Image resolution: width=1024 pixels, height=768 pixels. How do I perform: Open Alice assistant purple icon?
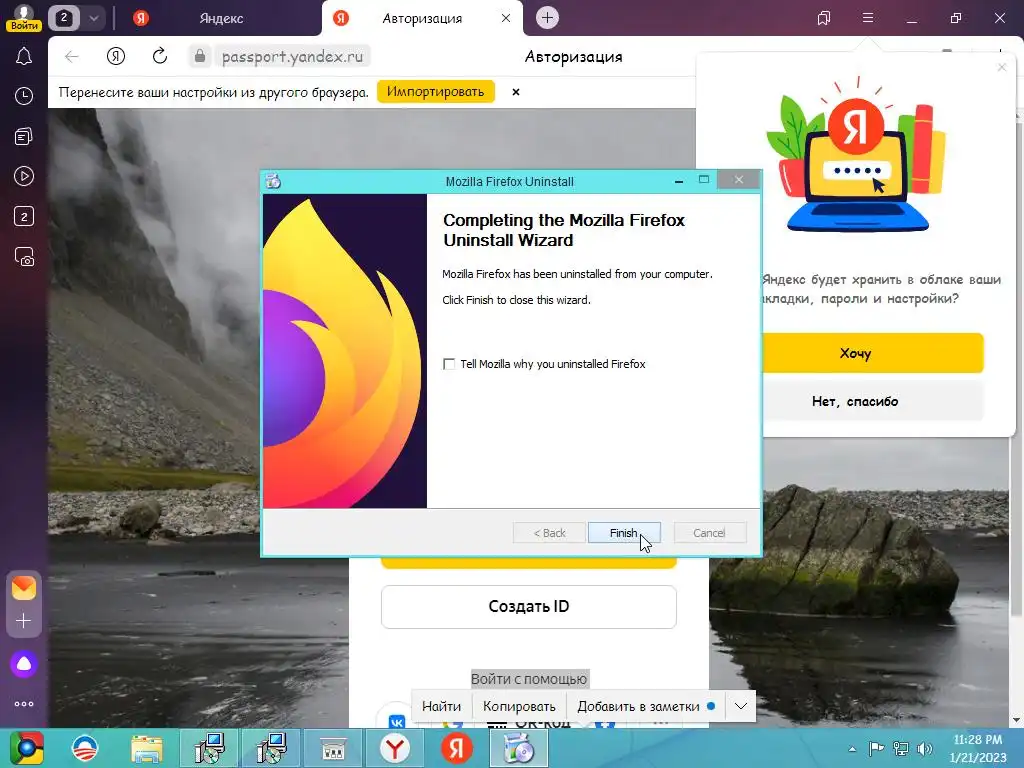(x=24, y=664)
